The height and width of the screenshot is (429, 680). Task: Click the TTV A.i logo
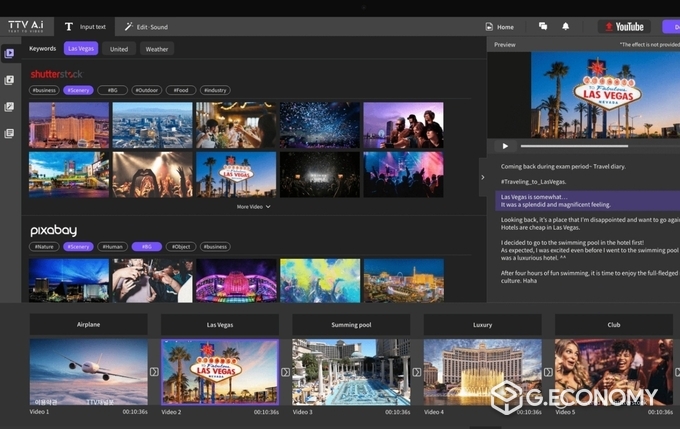[x=26, y=26]
